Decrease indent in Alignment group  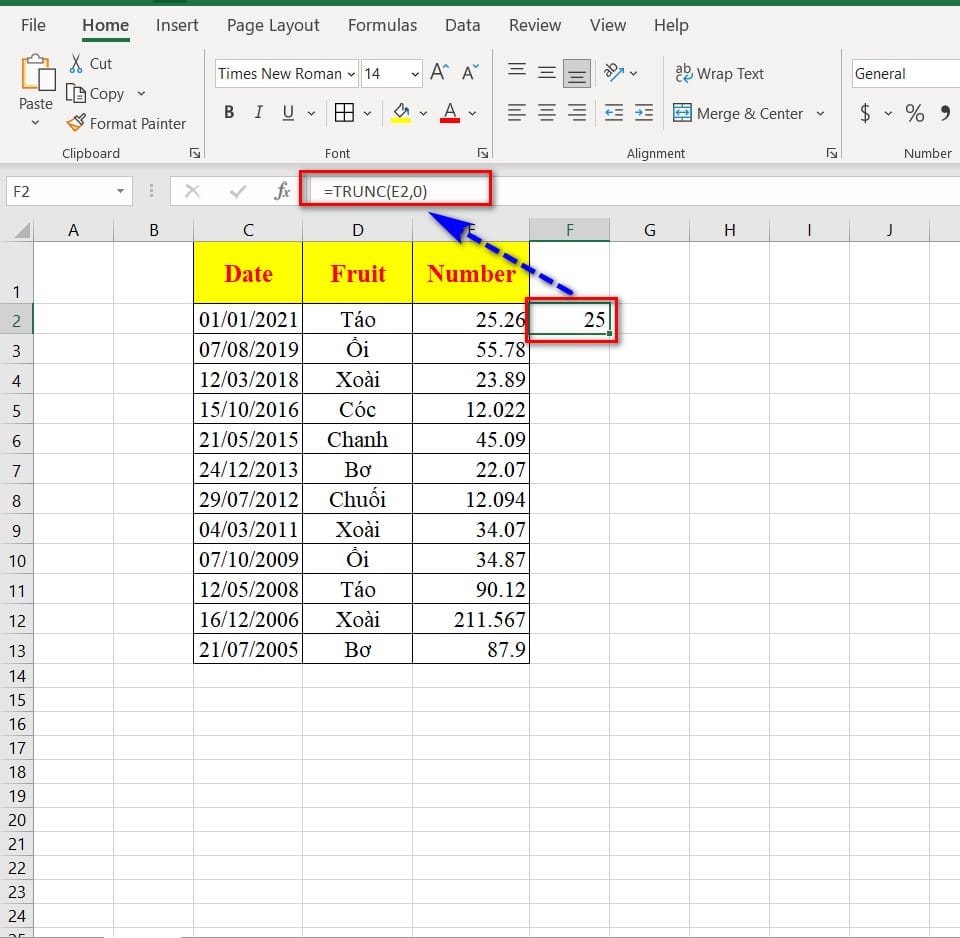pyautogui.click(x=613, y=113)
